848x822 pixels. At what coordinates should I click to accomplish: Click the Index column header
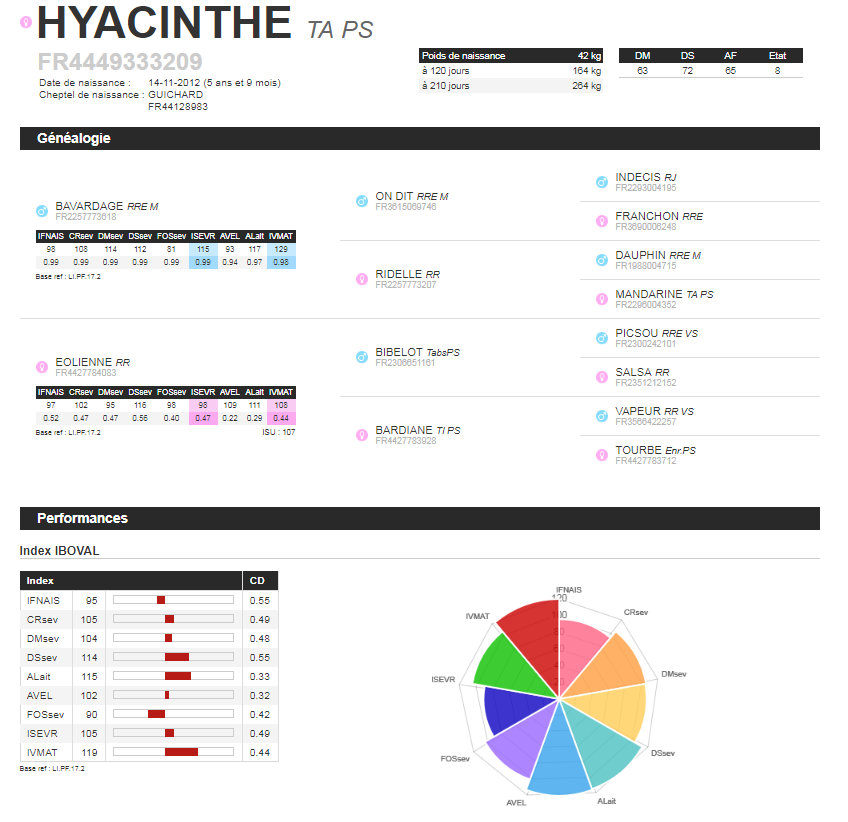pos(131,580)
